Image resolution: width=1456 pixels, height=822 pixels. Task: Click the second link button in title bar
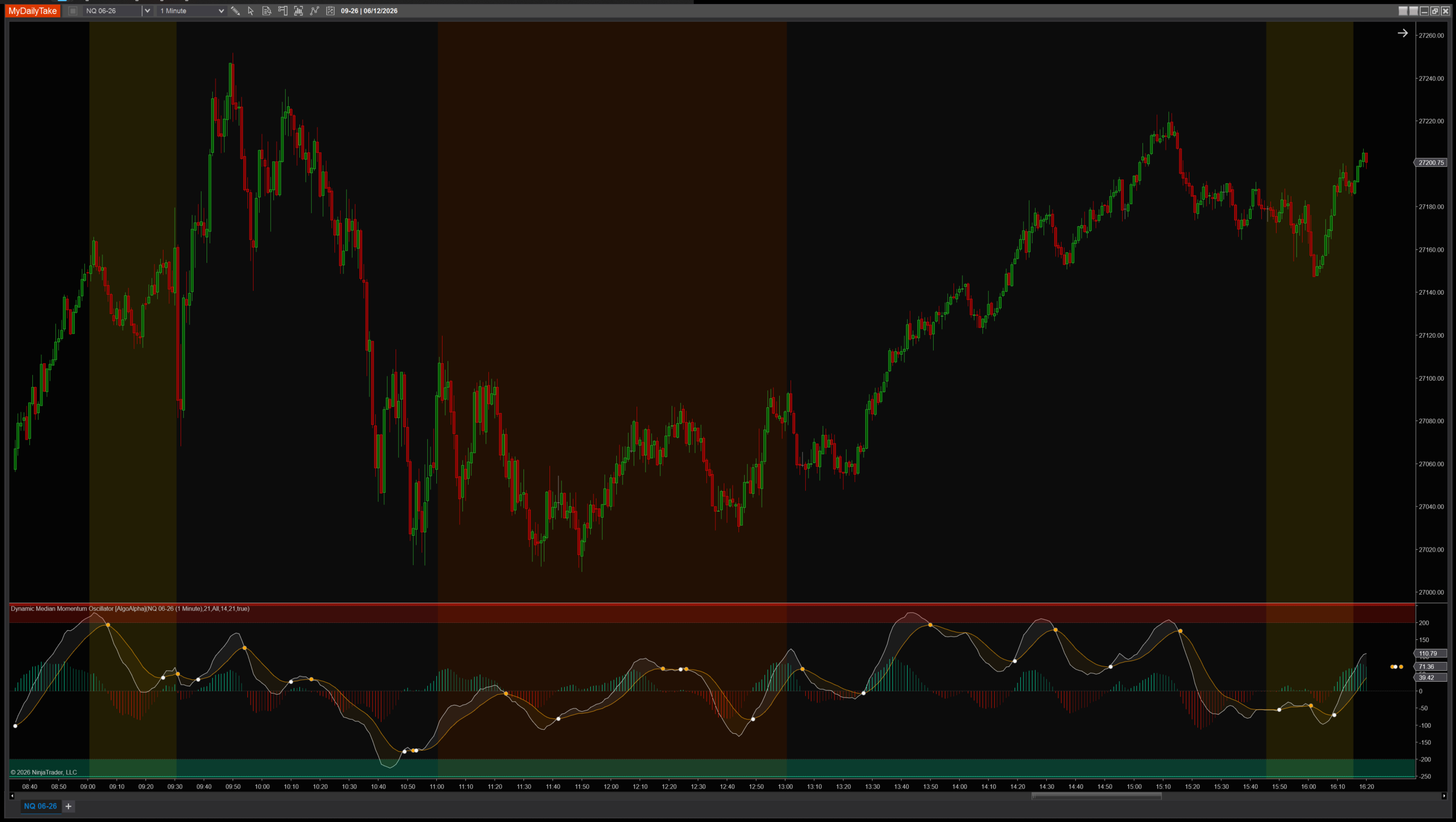(x=1413, y=11)
